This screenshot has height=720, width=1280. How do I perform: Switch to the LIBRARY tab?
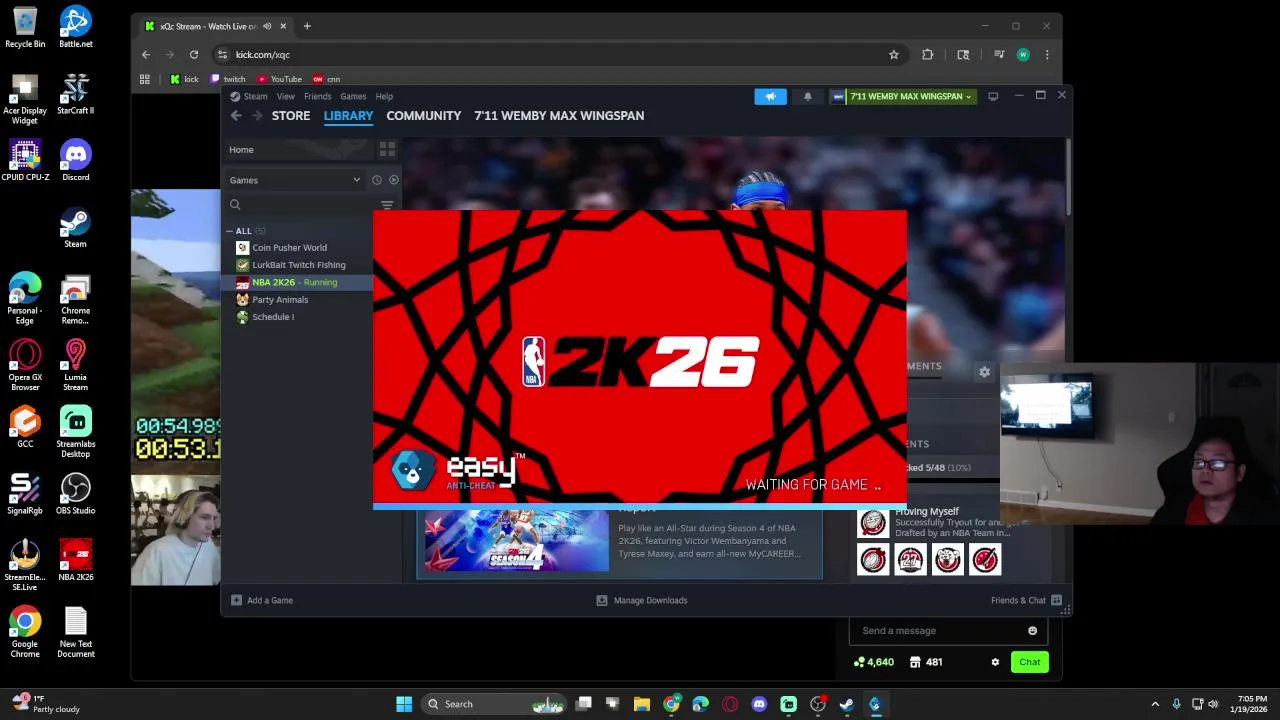(x=348, y=116)
